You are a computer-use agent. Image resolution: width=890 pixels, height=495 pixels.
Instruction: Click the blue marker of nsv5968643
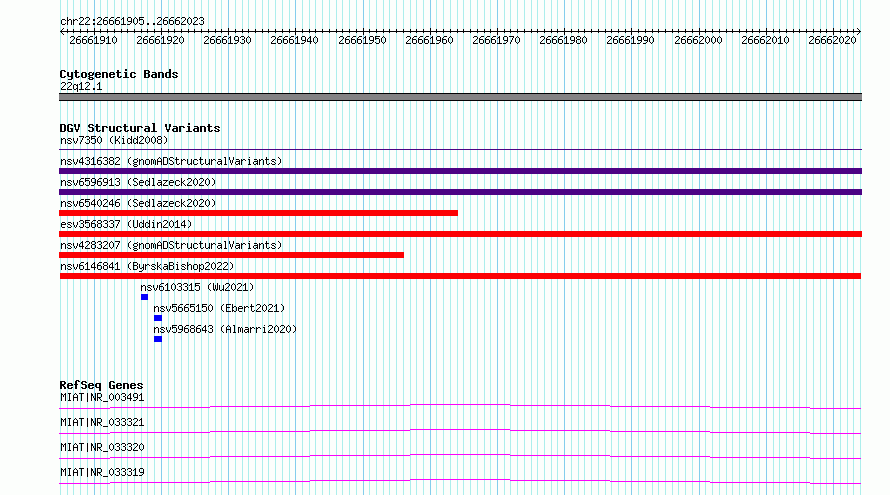158,339
